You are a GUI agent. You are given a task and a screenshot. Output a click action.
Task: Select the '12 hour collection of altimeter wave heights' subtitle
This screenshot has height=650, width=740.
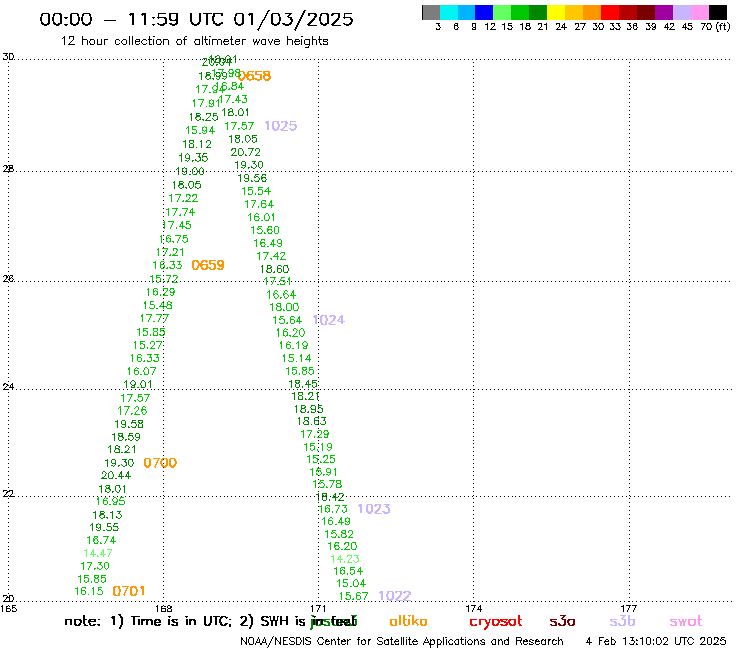point(194,41)
